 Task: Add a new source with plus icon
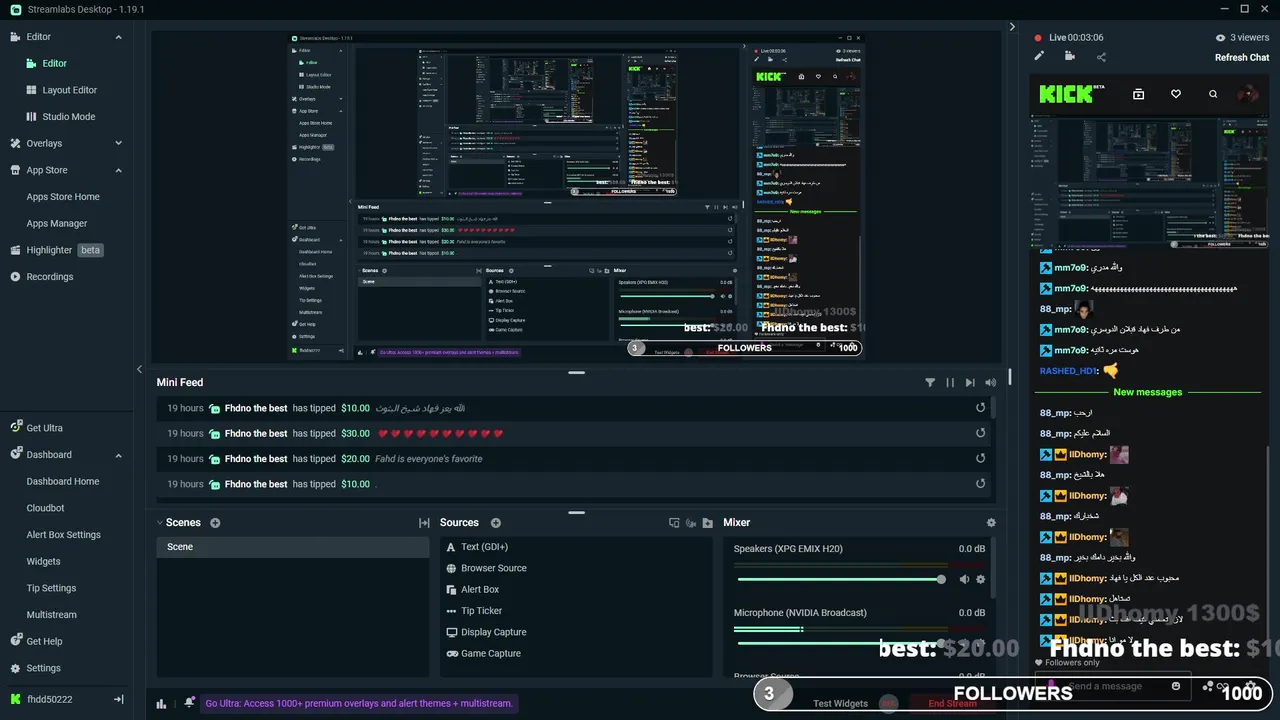[496, 523]
